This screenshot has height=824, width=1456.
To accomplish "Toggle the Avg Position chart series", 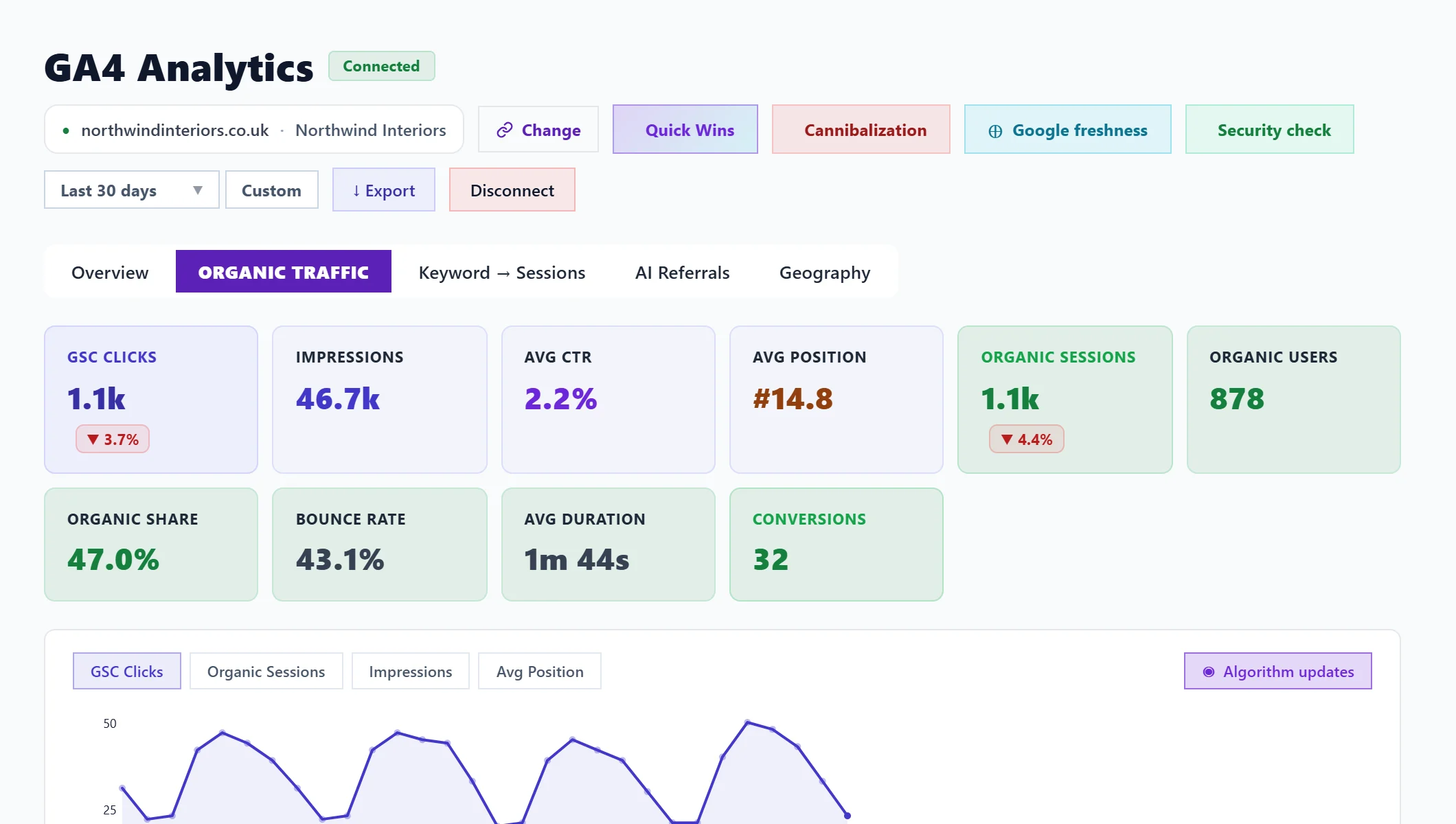I will (540, 671).
